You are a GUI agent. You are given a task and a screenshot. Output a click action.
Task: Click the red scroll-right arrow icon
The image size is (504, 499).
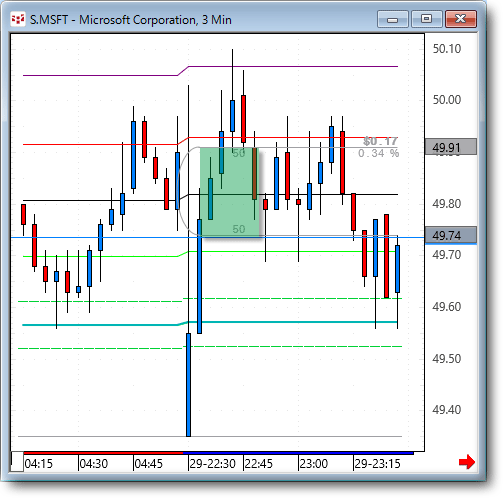[467, 462]
